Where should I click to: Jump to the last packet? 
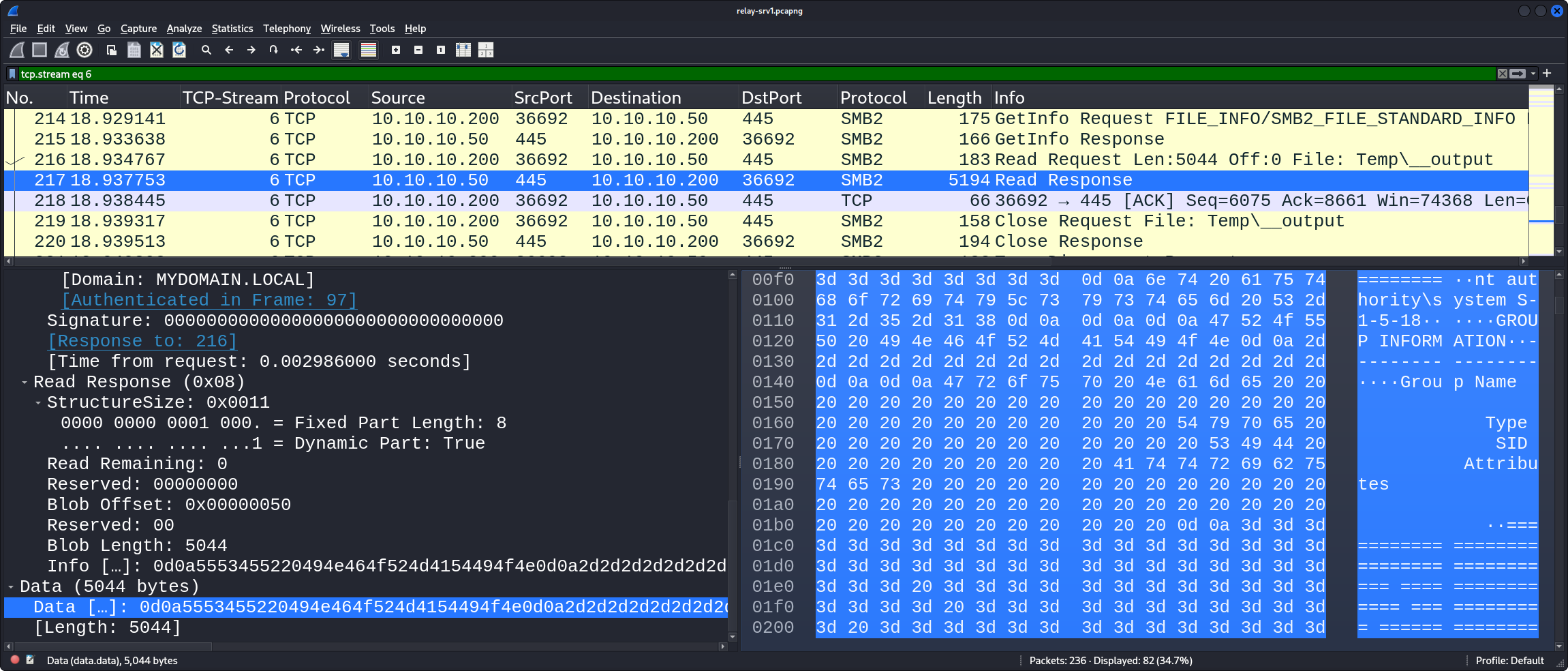click(319, 50)
